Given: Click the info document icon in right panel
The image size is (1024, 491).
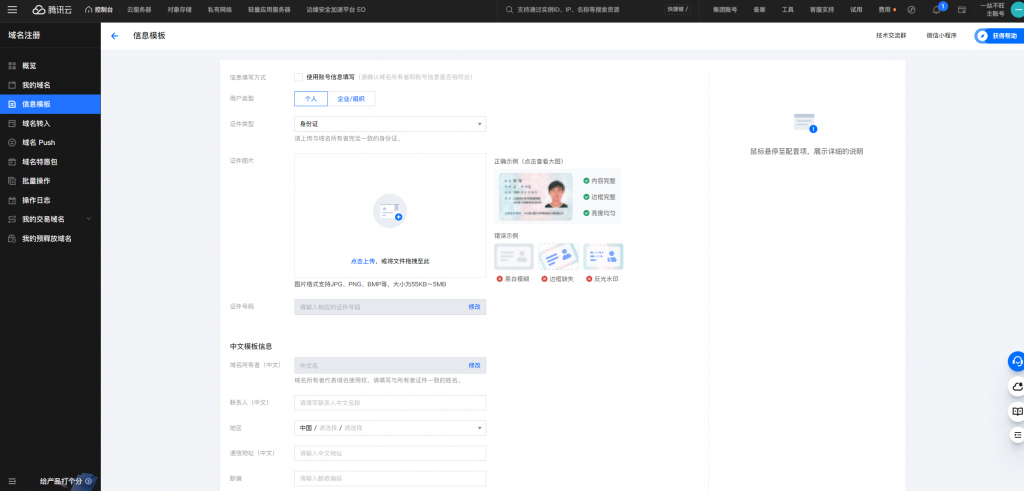Looking at the screenshot, I should [x=805, y=123].
